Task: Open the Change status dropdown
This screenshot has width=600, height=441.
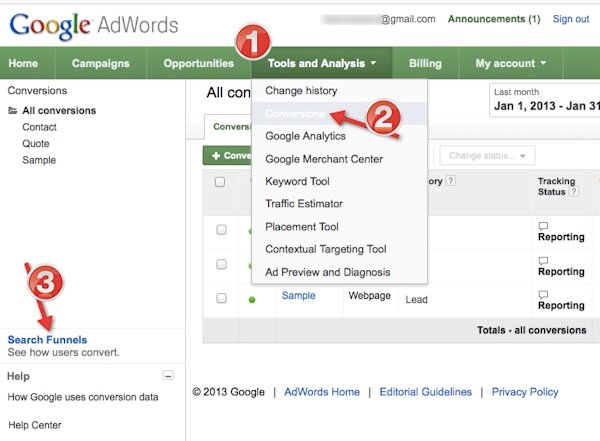Action: [x=487, y=155]
